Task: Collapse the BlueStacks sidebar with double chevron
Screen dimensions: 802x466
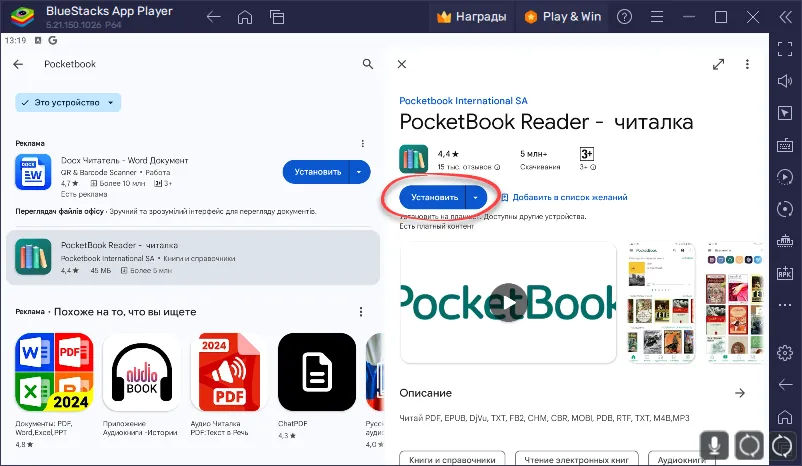Action: (786, 17)
